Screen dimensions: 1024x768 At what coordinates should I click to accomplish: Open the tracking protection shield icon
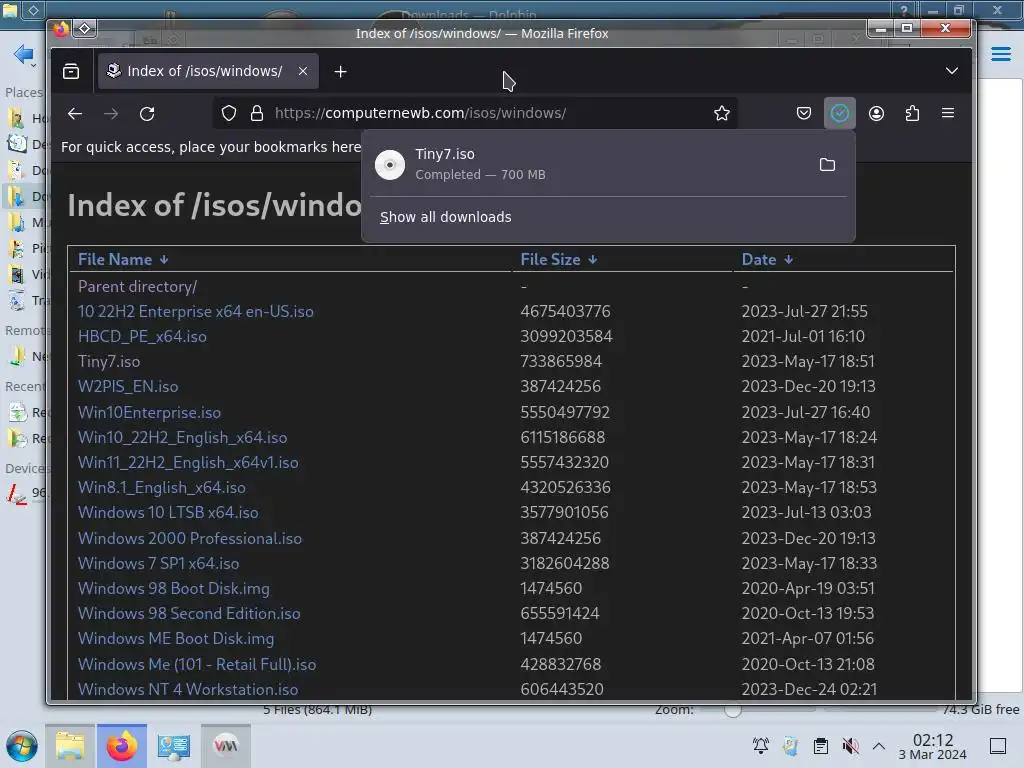(229, 113)
